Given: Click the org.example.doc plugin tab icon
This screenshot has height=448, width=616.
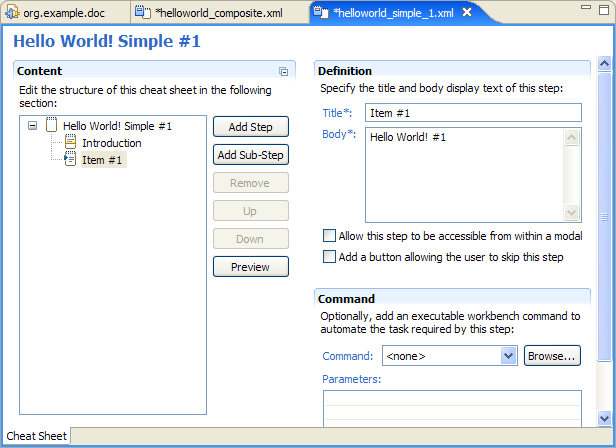Looking at the screenshot, I should (12, 12).
